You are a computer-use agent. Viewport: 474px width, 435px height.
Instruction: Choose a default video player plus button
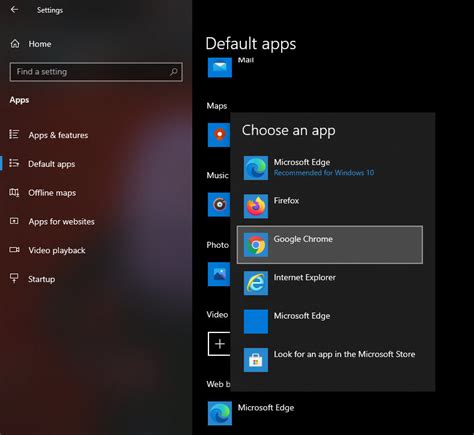[x=219, y=344]
